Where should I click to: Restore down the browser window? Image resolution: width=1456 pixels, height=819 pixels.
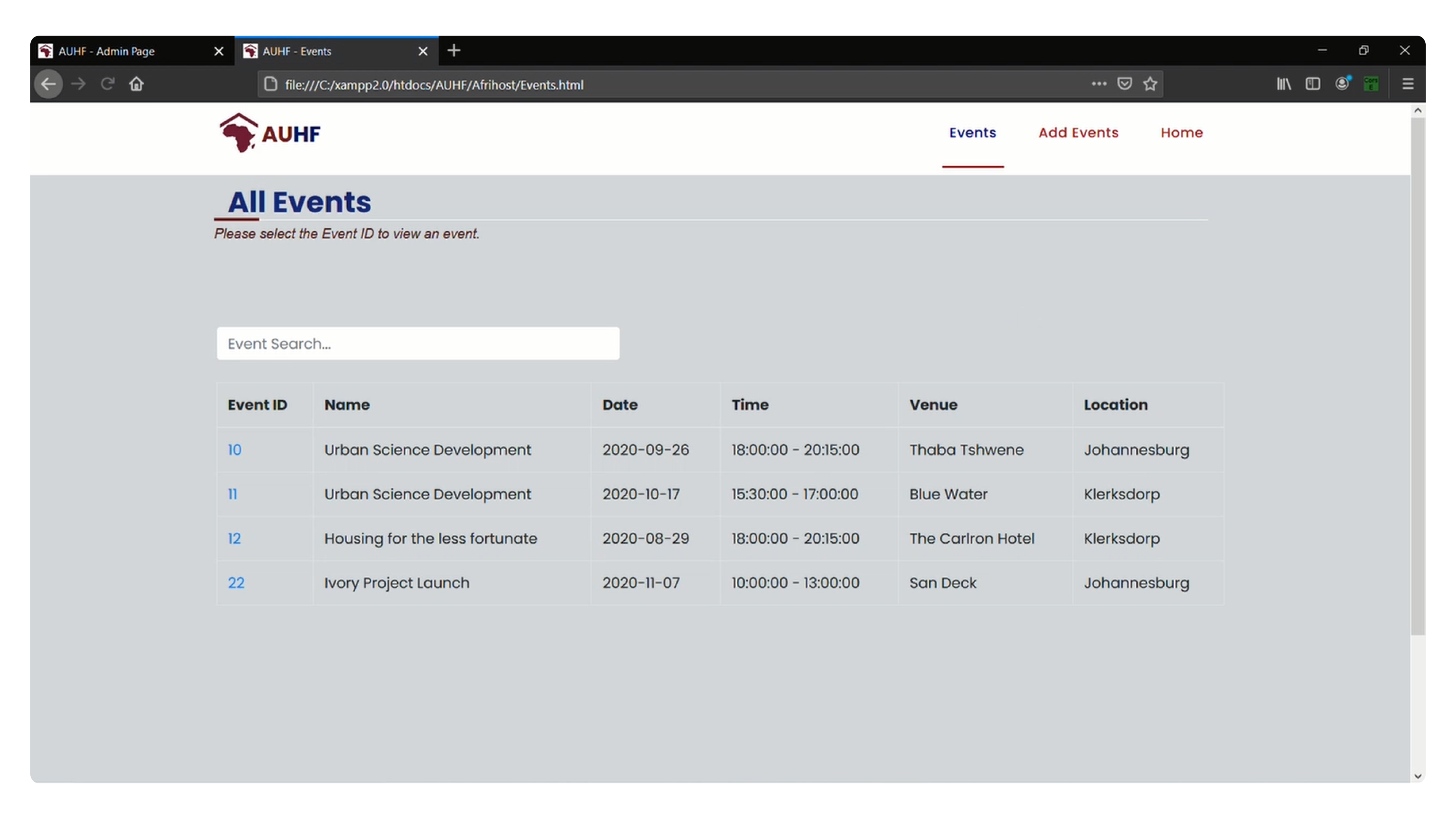[x=1364, y=50]
